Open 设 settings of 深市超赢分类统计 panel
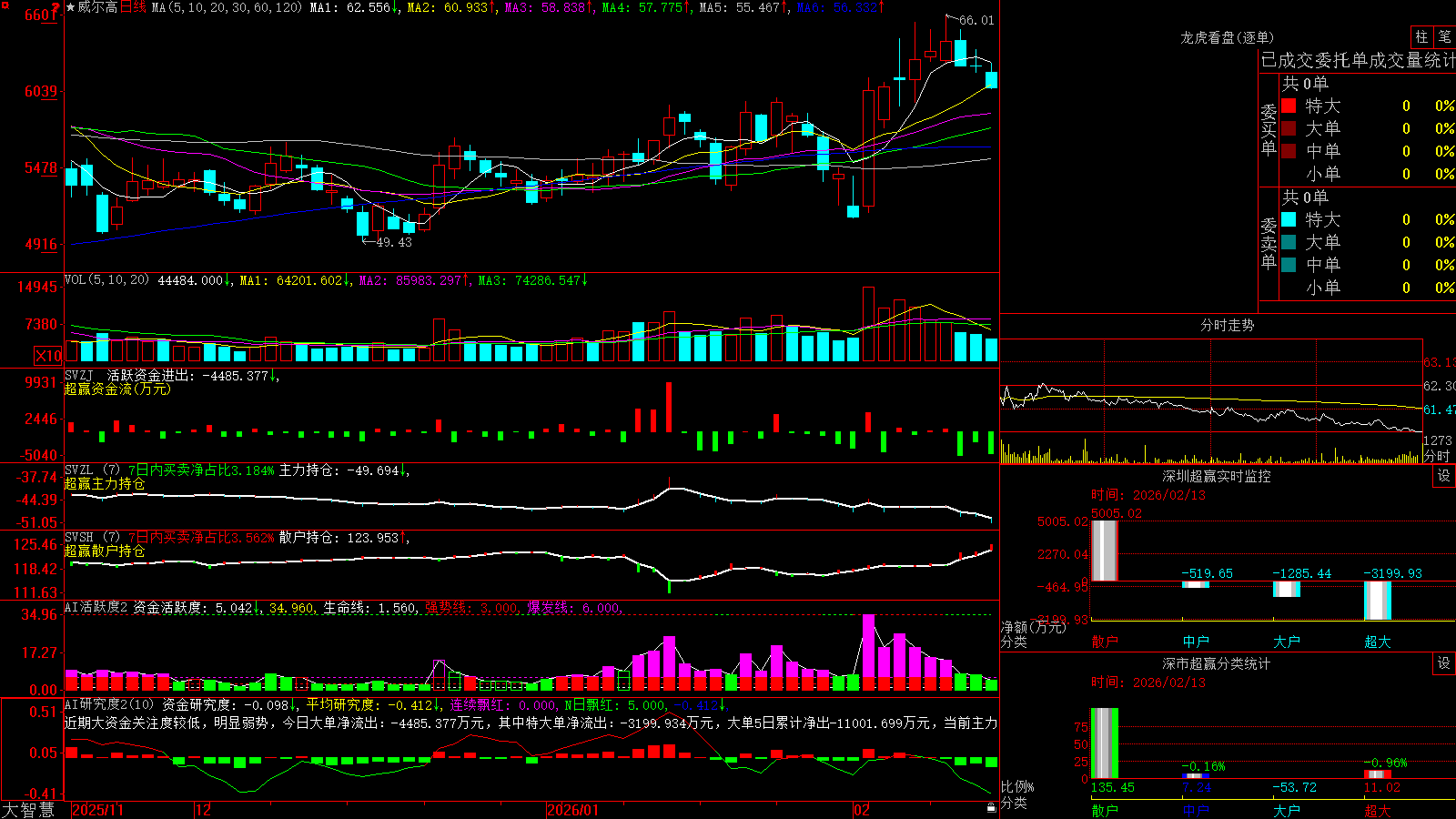1456x819 pixels. click(x=1444, y=663)
